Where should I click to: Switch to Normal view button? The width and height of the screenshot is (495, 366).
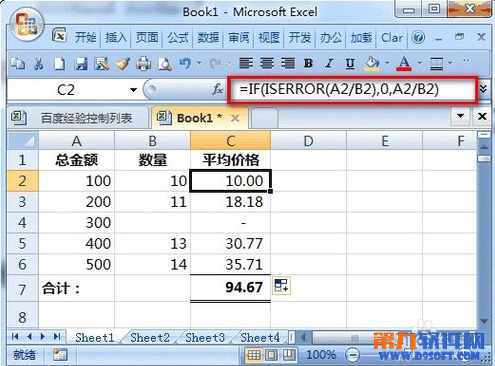click(254, 355)
